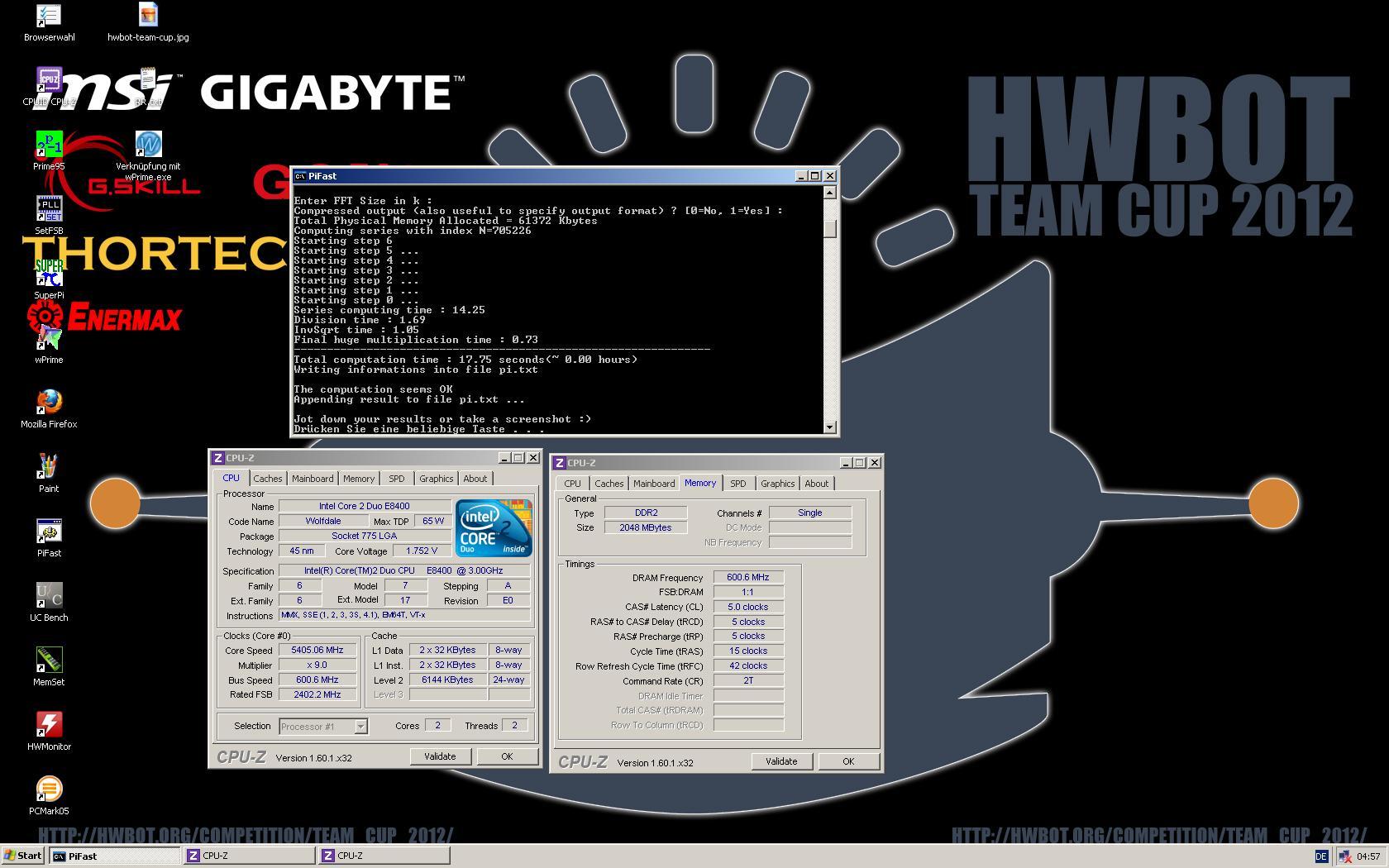Click the Code Name Wolfdale field
The image size is (1389, 868).
point(323,521)
